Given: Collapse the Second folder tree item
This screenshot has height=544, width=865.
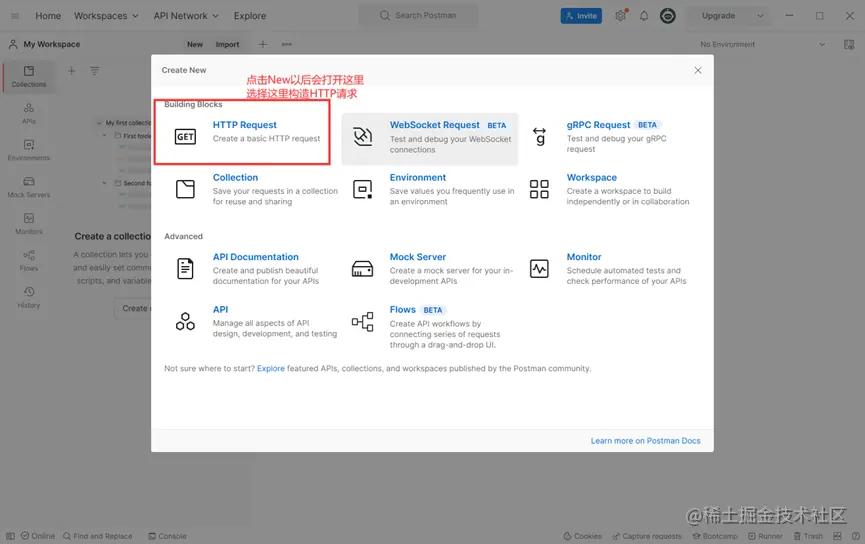Looking at the screenshot, I should click(x=104, y=183).
